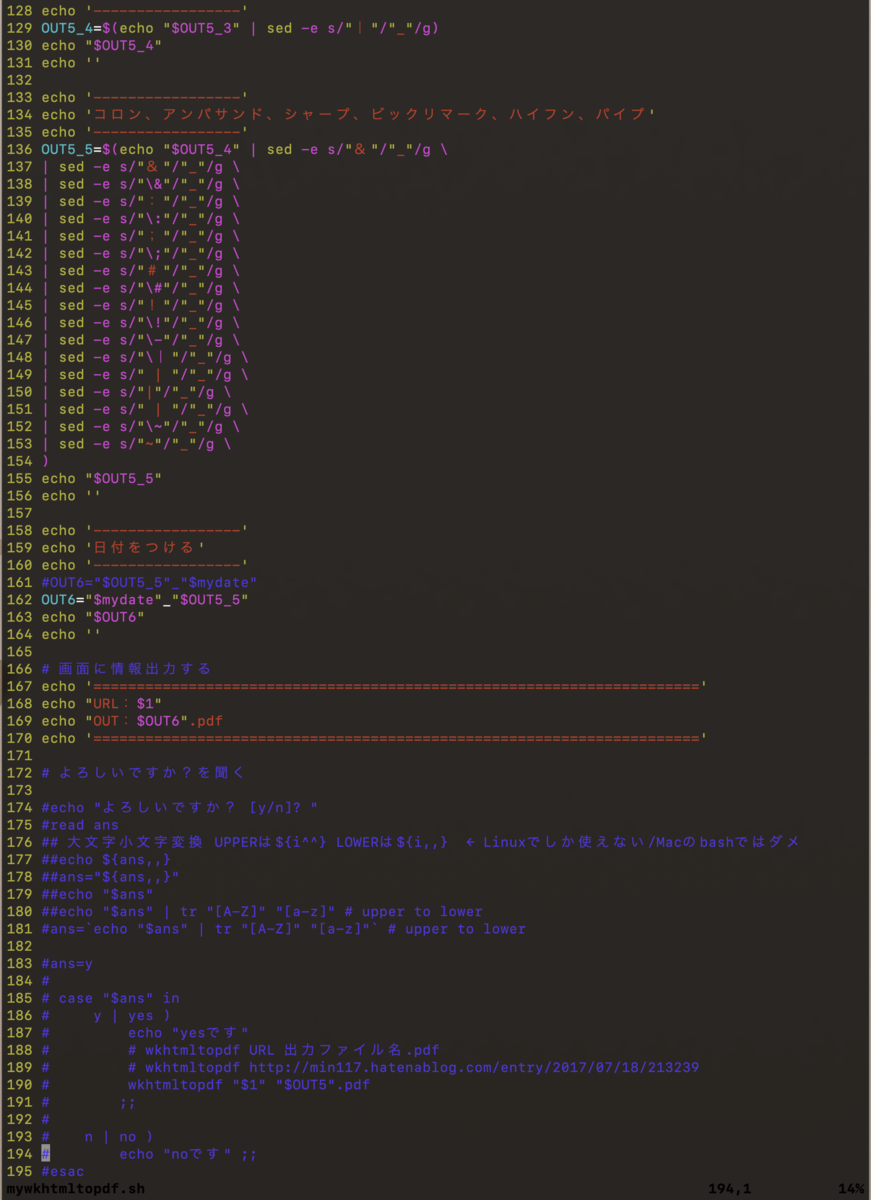Click the highlighted cursor block on line 194
This screenshot has height=1200, width=871.
click(45, 1153)
